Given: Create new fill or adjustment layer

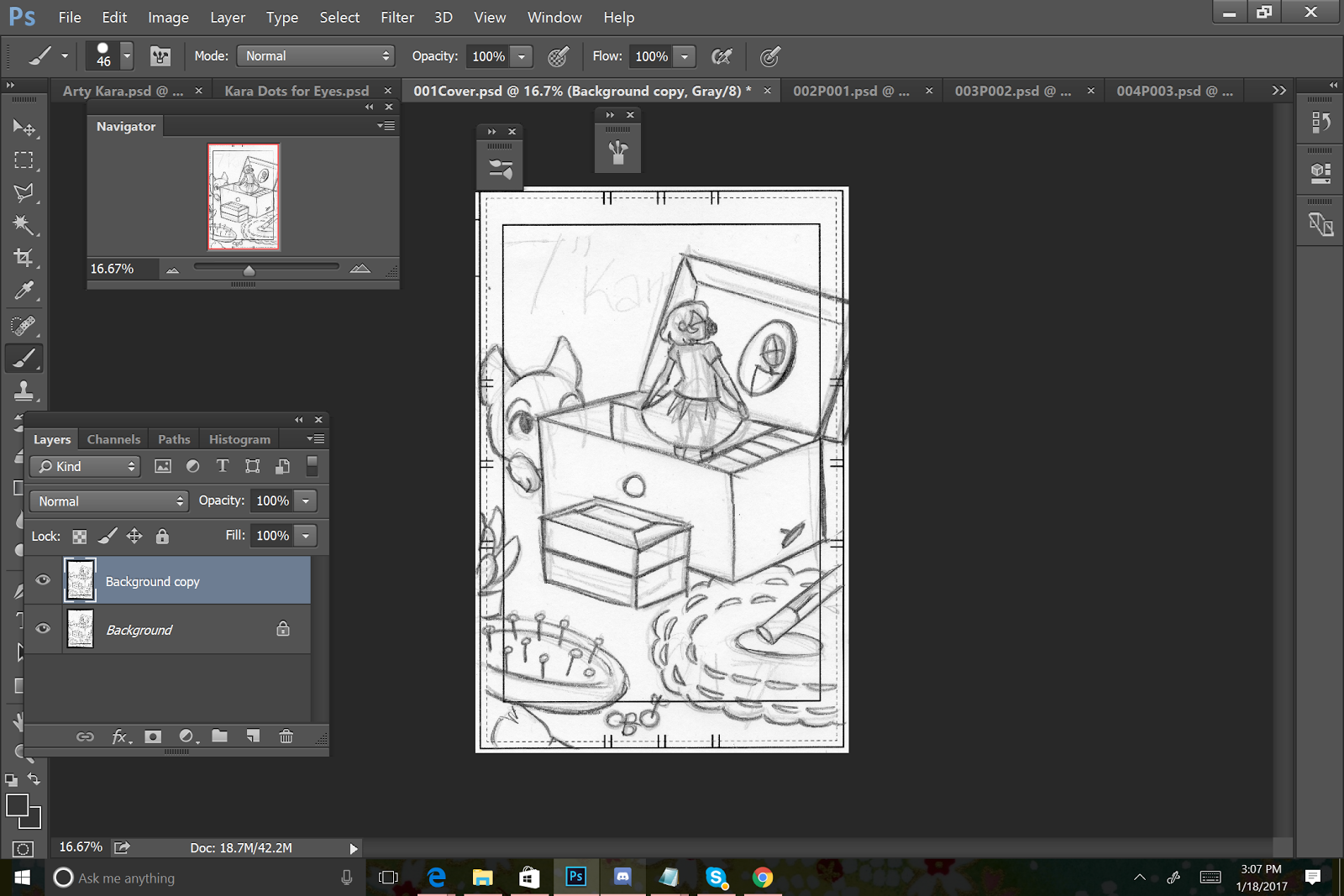Looking at the screenshot, I should [x=187, y=736].
